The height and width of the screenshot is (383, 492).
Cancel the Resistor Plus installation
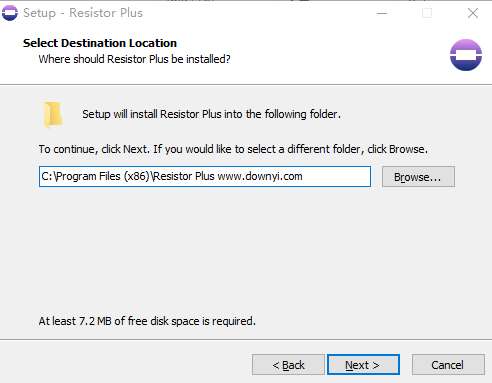(448, 365)
